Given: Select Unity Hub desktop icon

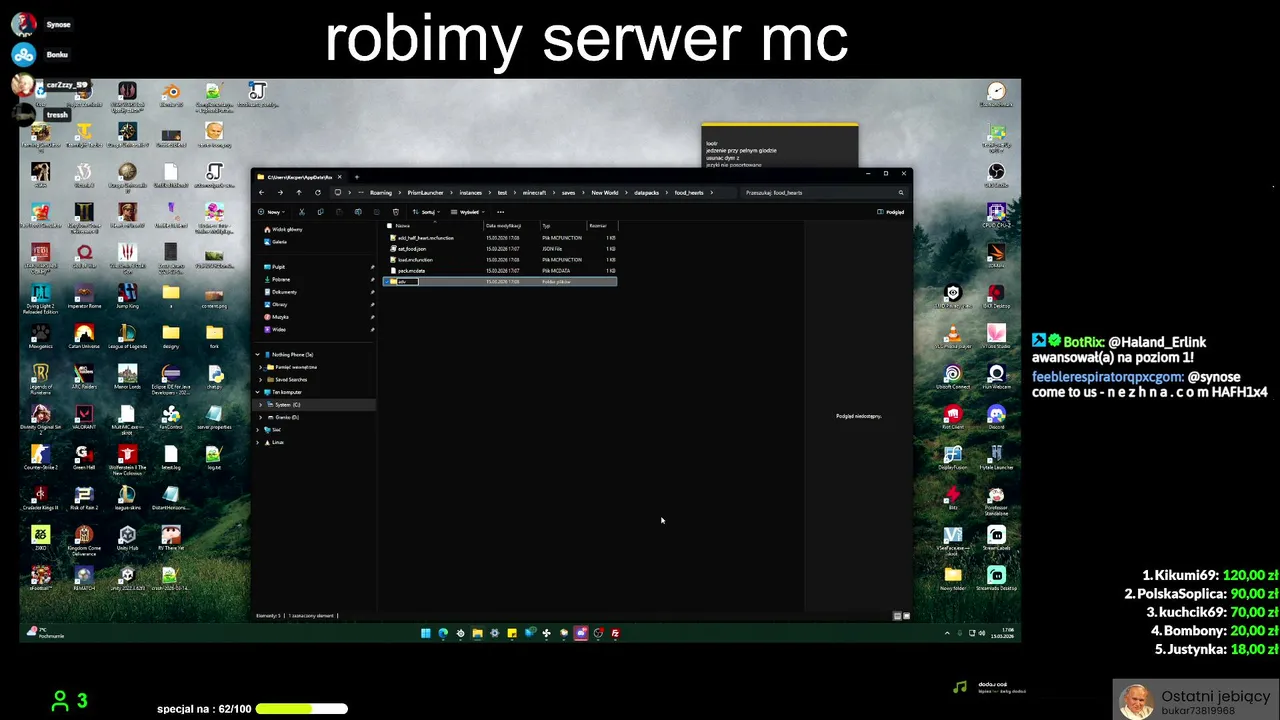Looking at the screenshot, I should pyautogui.click(x=127, y=539).
